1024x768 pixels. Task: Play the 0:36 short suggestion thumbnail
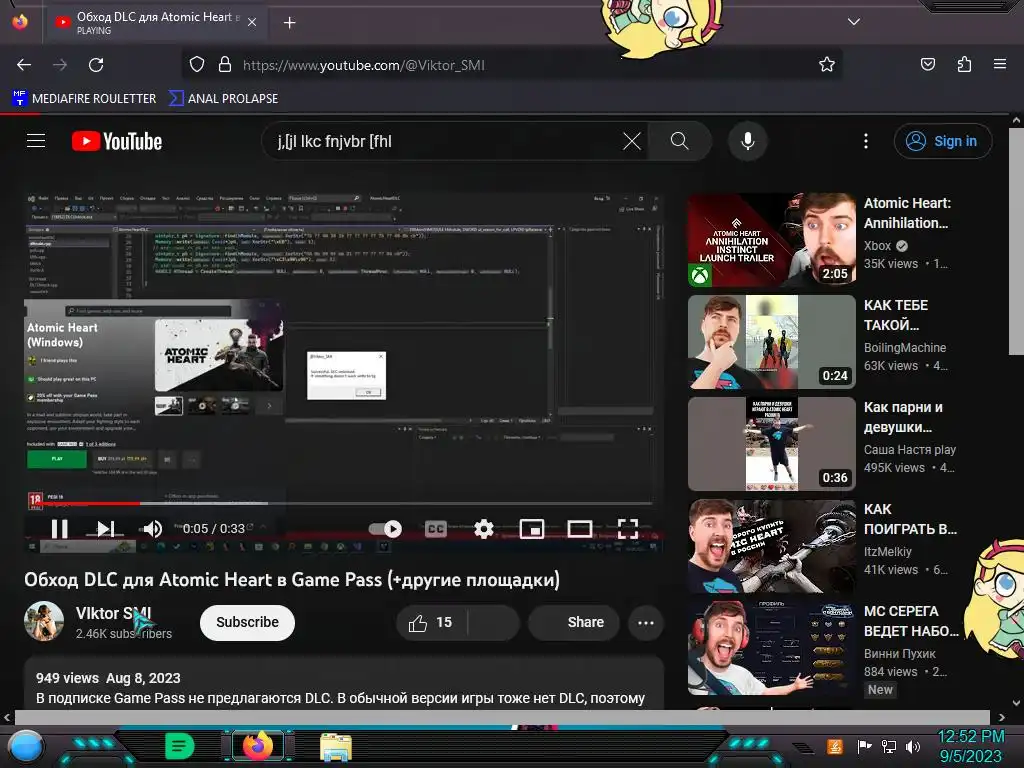tap(771, 443)
